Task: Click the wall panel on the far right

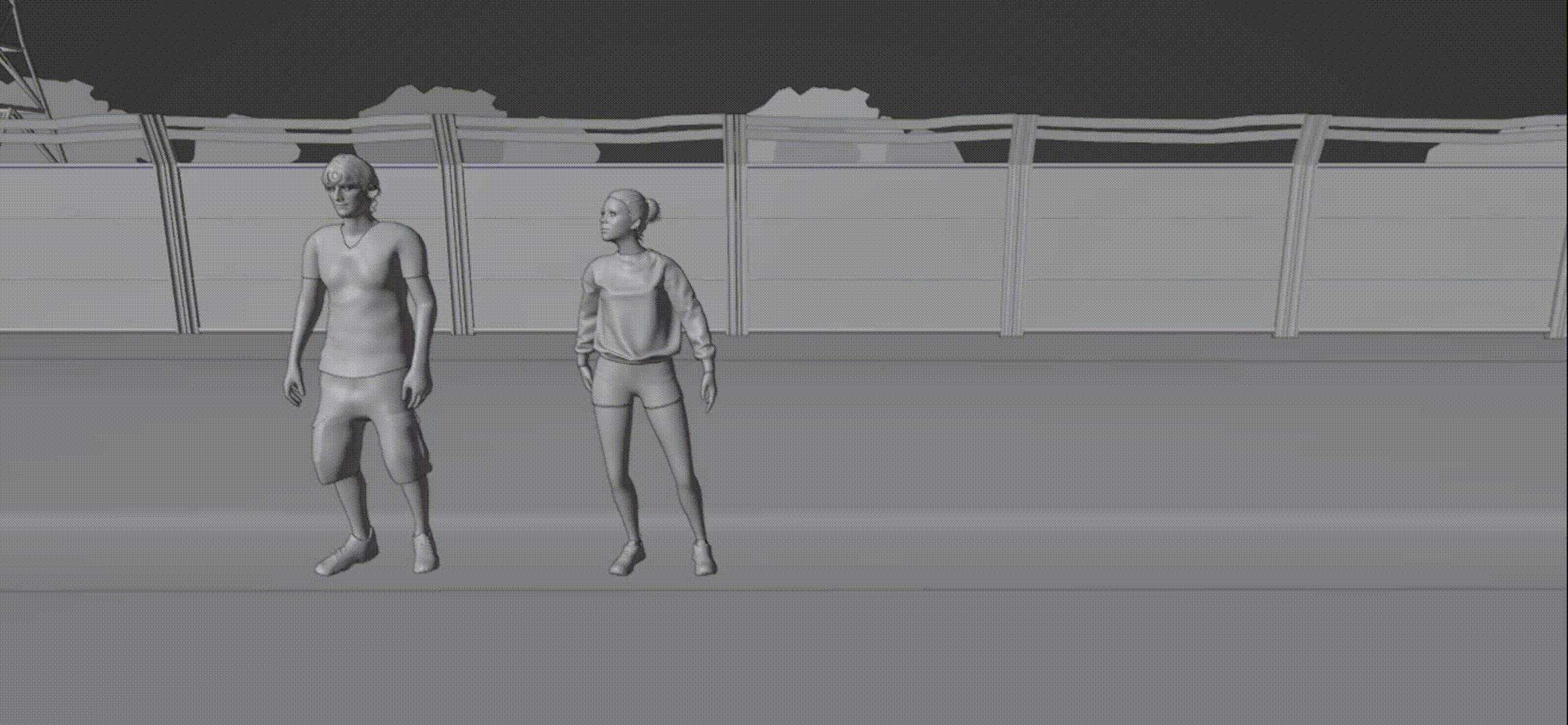Action: [x=1430, y=248]
